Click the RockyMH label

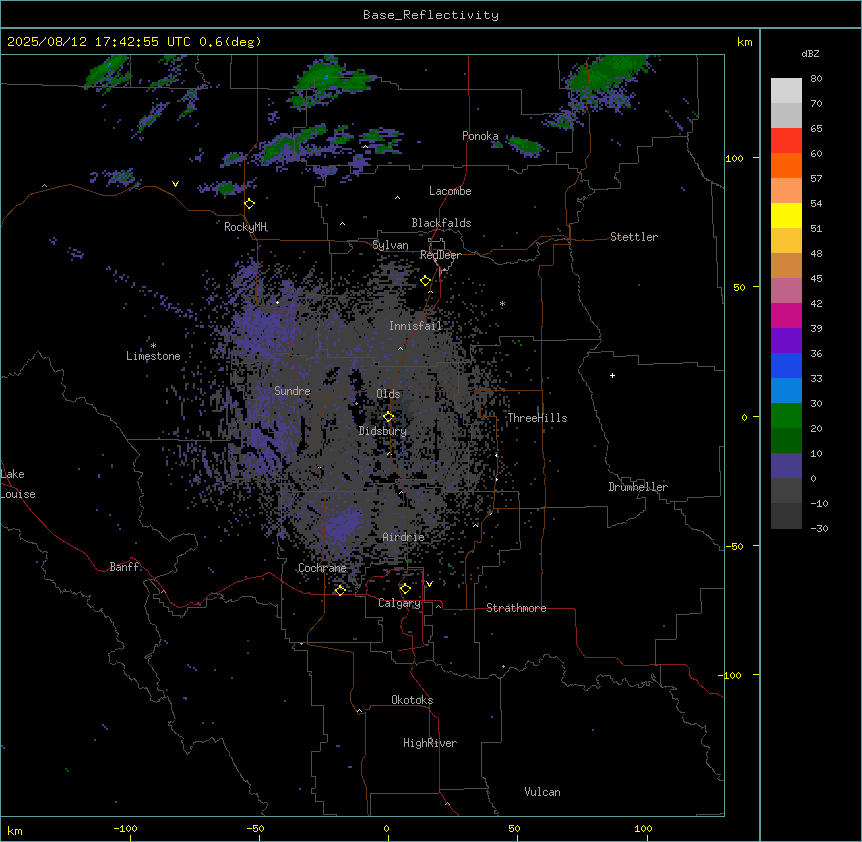click(245, 227)
